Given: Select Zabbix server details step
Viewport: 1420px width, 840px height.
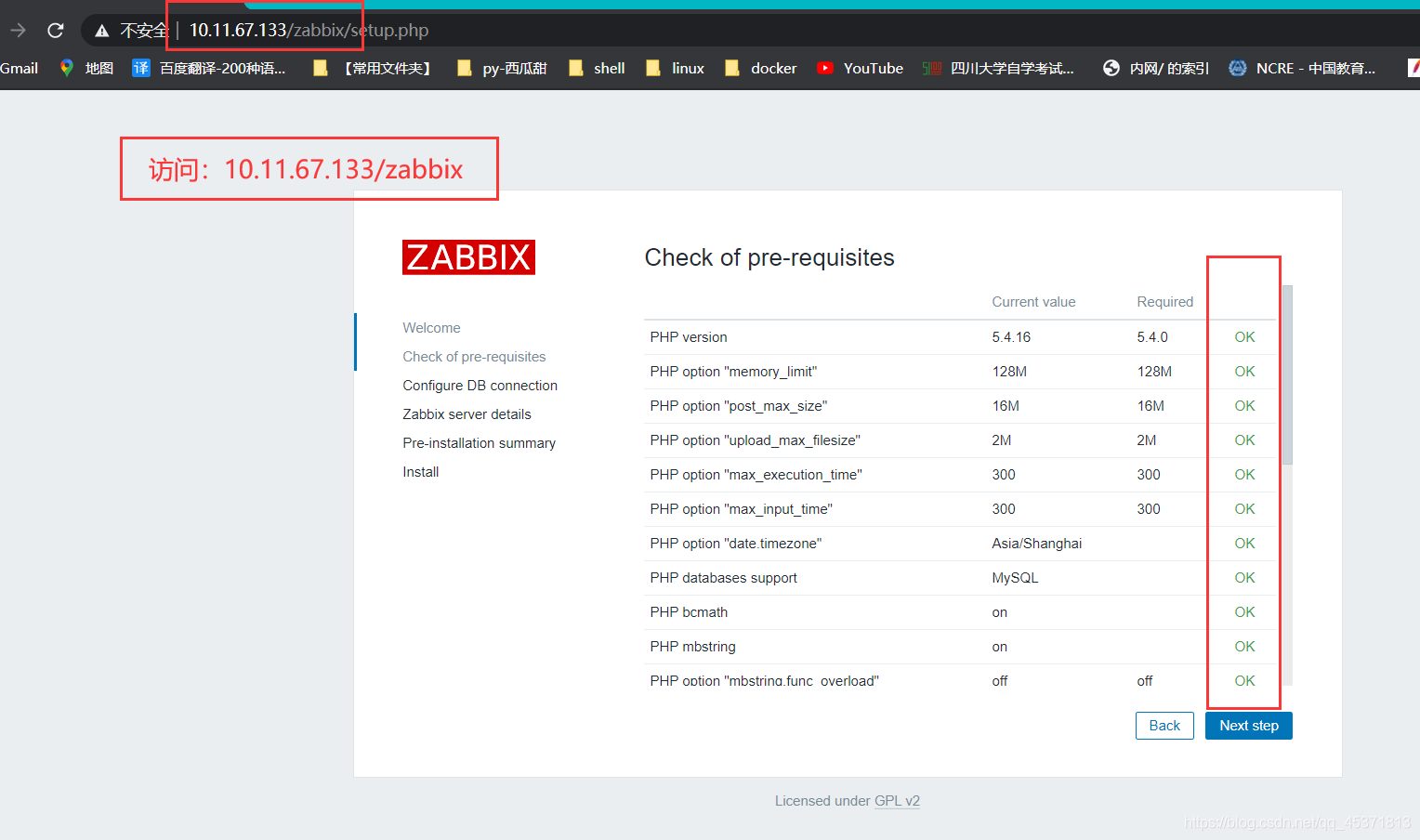Looking at the screenshot, I should coord(467,414).
